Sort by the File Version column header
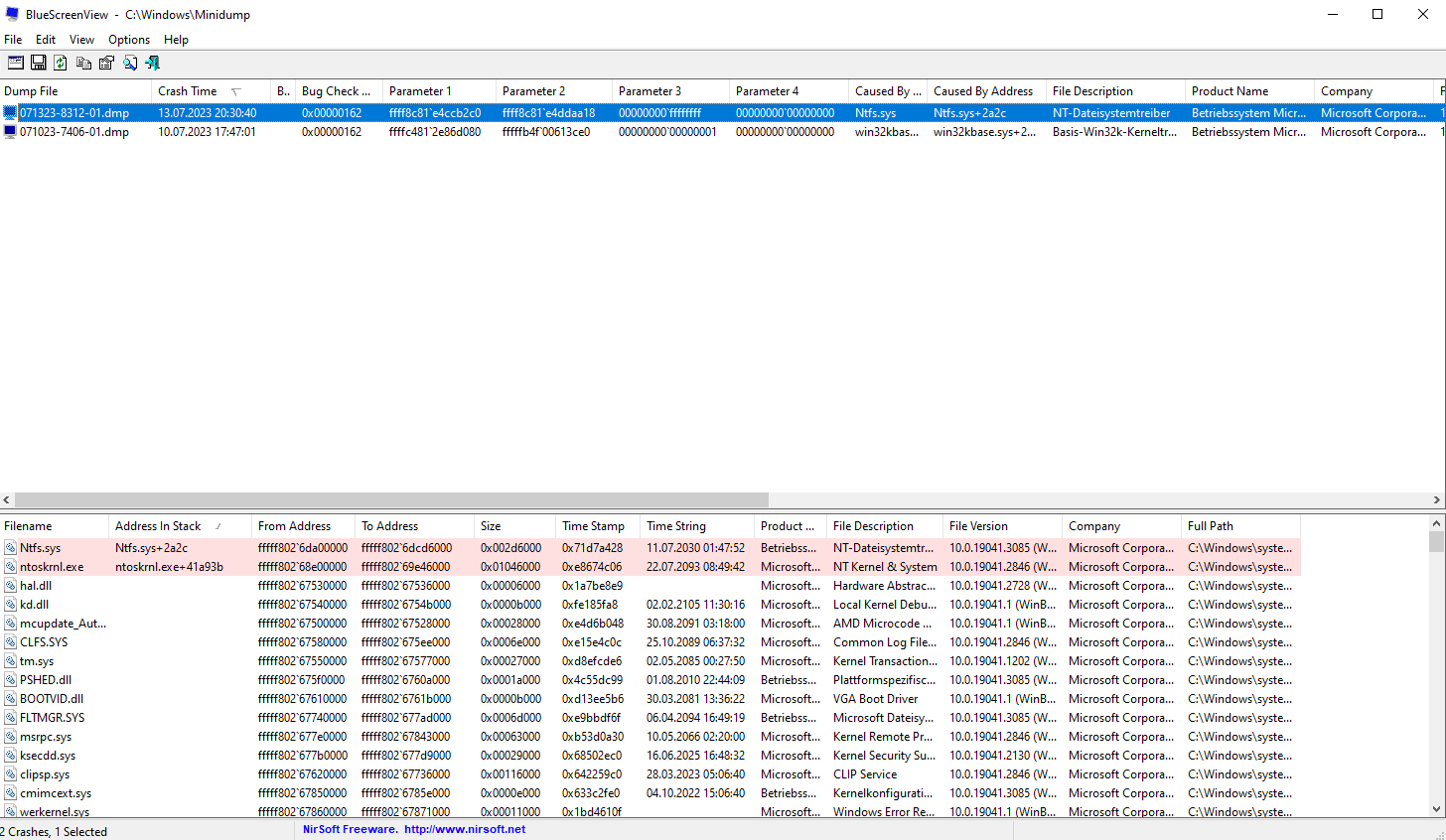Screen dimensions: 1446x840 (x=1002, y=526)
